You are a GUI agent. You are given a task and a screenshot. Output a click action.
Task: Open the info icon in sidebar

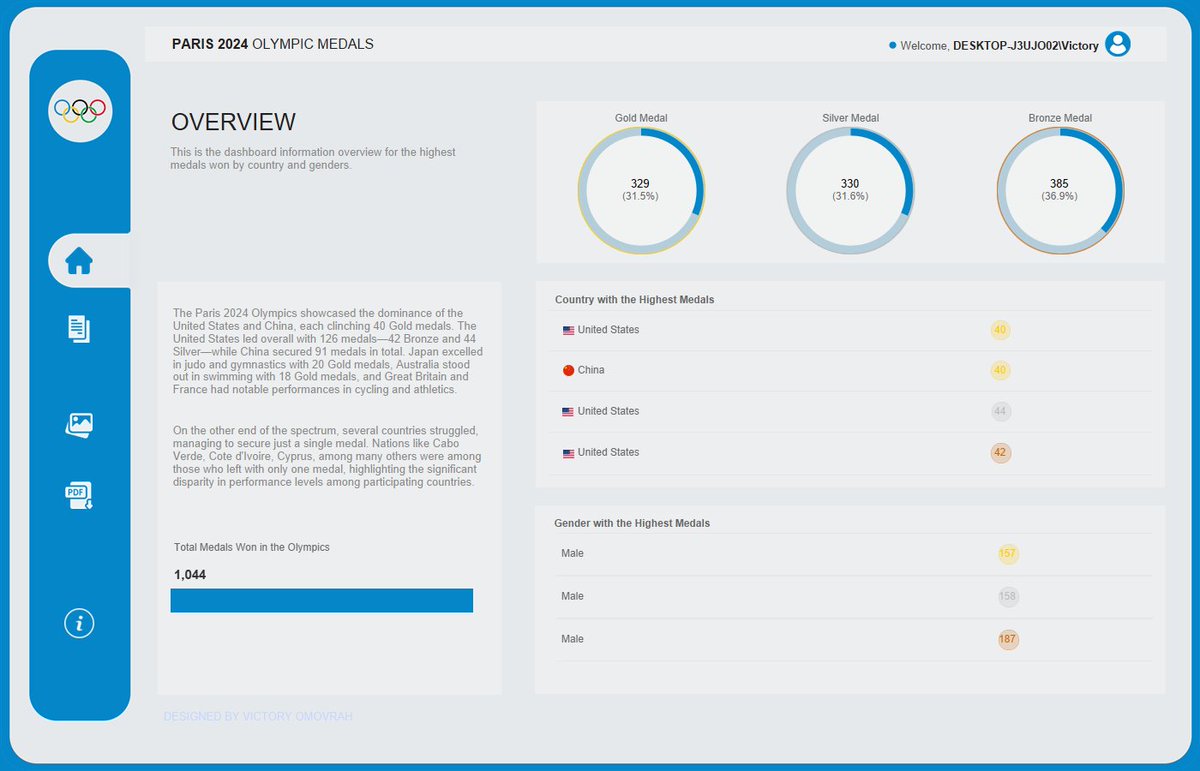(79, 623)
